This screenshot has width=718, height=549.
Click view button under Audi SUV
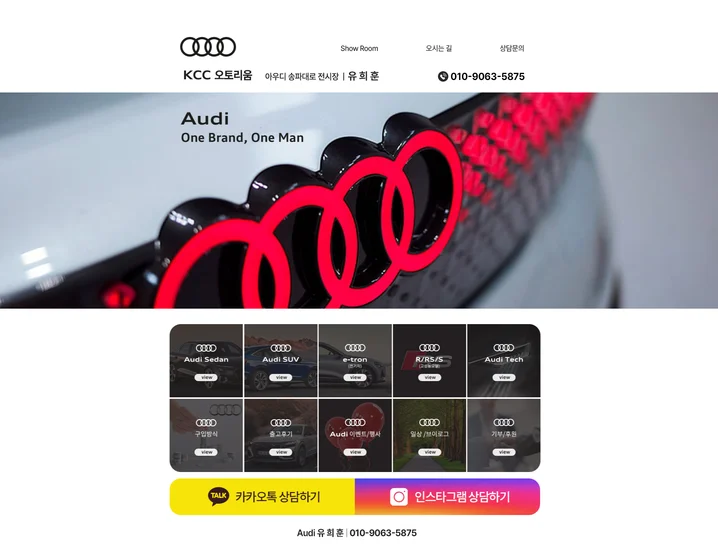[x=281, y=377]
